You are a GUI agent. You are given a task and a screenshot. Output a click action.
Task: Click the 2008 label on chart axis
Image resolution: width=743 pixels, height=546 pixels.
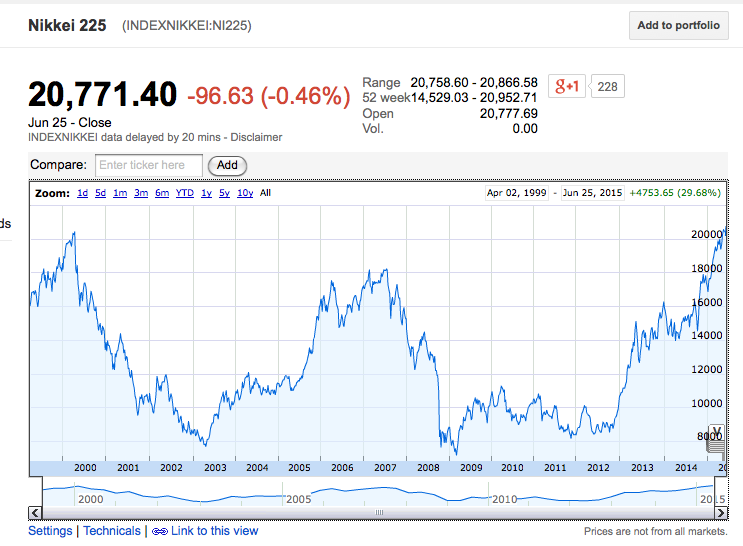[x=428, y=468]
